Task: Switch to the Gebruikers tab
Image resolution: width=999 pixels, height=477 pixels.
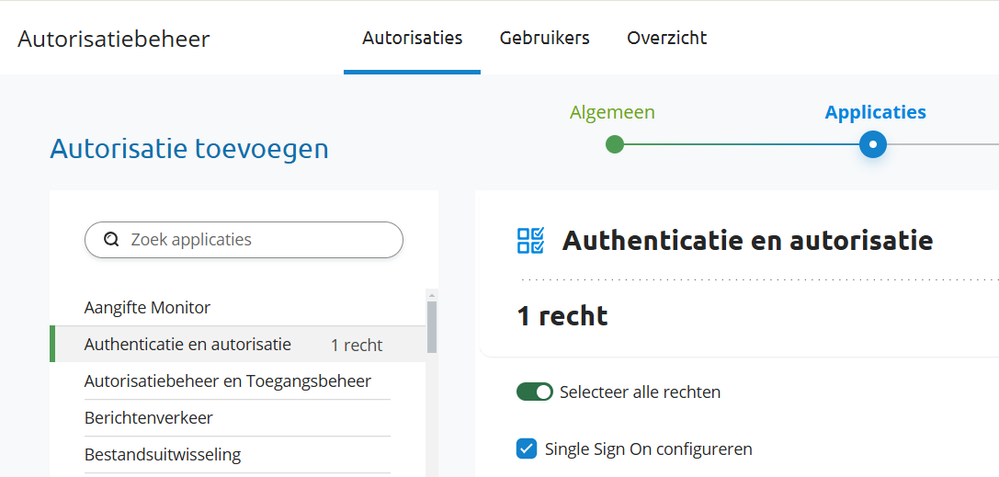Action: click(x=545, y=38)
